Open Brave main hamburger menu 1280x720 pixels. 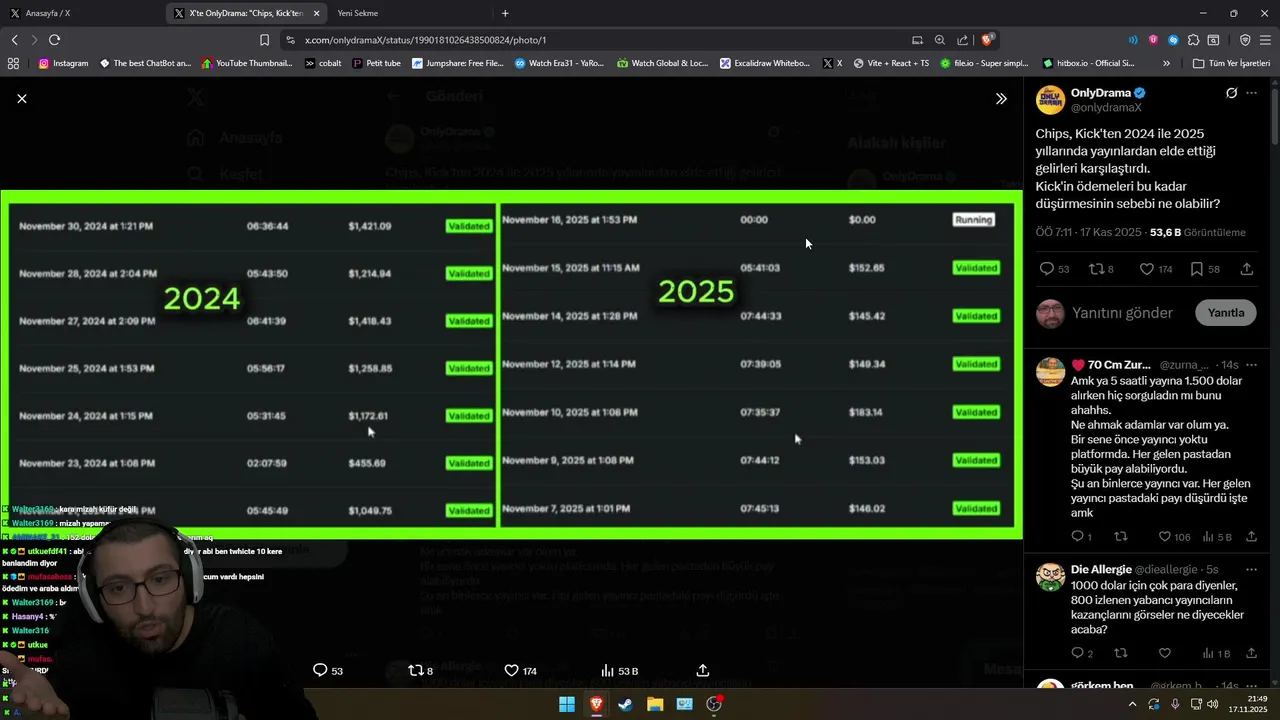click(1265, 40)
